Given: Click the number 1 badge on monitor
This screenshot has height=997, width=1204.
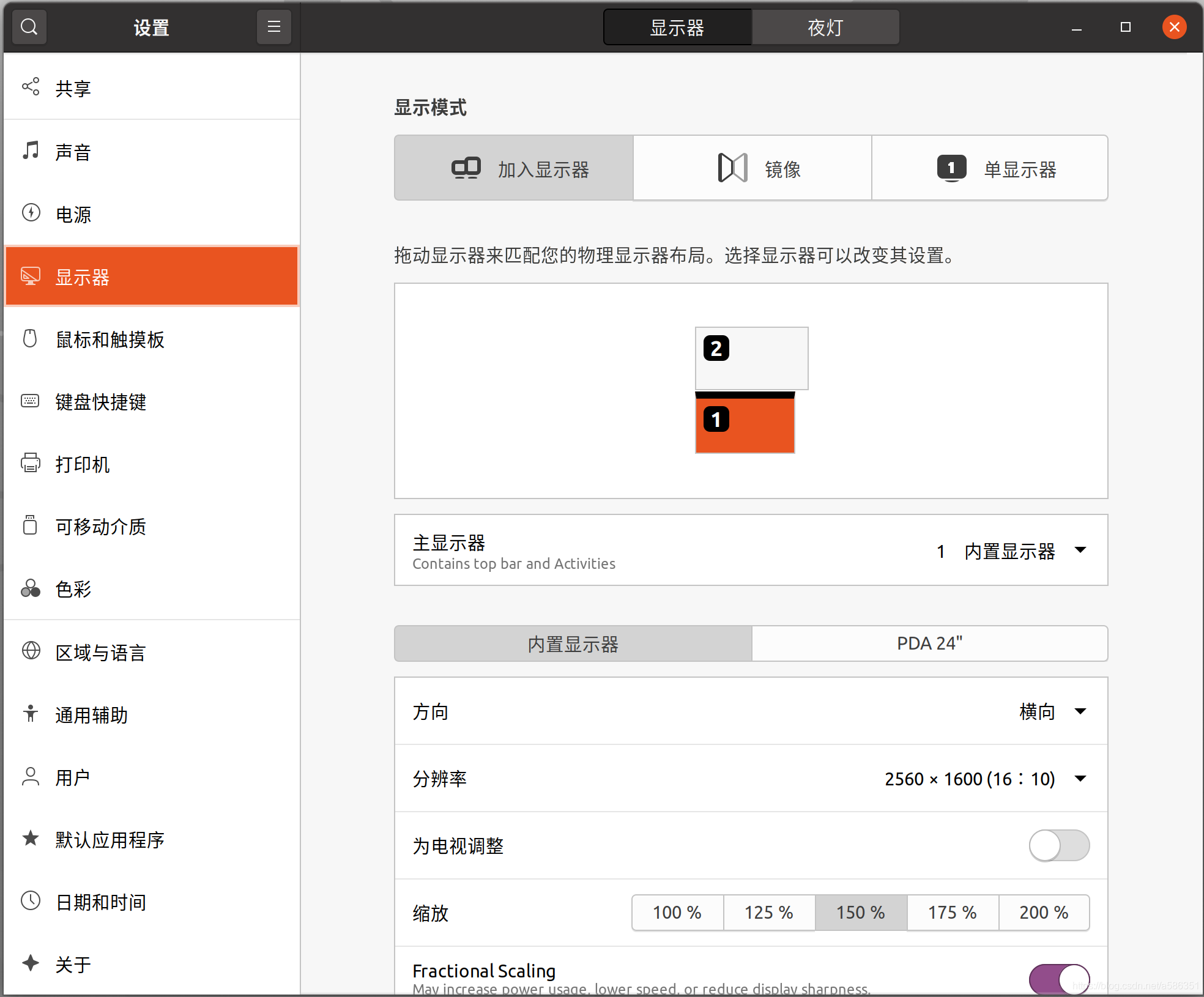Looking at the screenshot, I should (716, 420).
